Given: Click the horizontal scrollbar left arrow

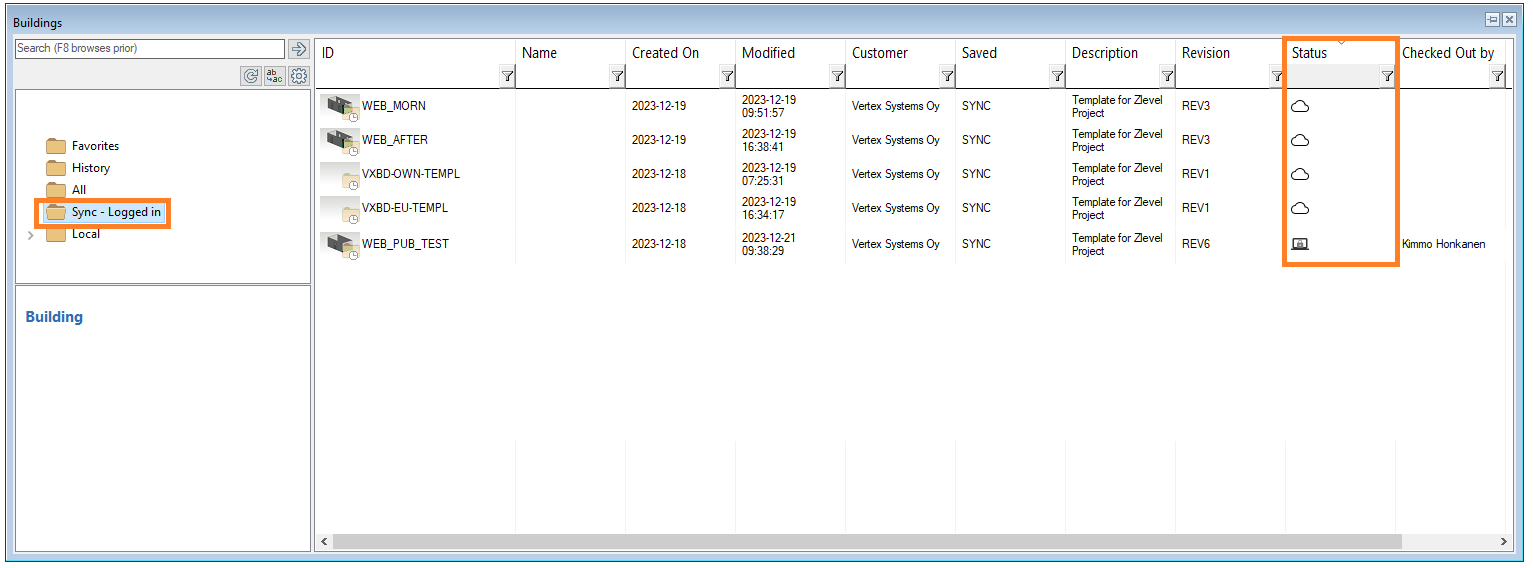Looking at the screenshot, I should point(324,541).
